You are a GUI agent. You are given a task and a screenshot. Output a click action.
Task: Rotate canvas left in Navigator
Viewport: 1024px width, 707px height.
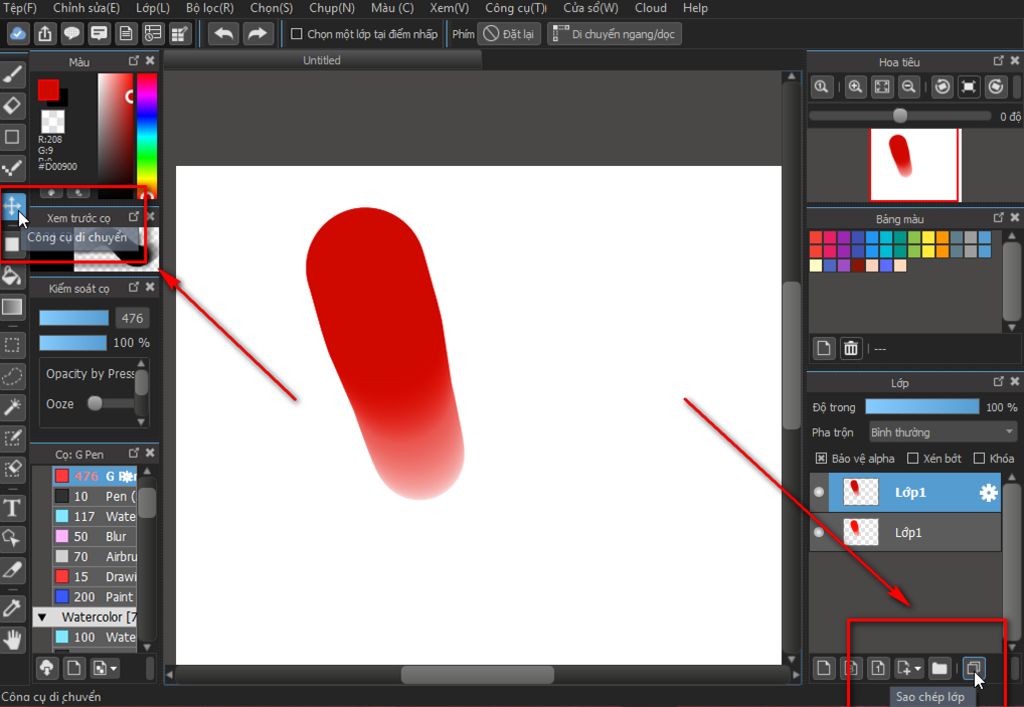tap(942, 87)
